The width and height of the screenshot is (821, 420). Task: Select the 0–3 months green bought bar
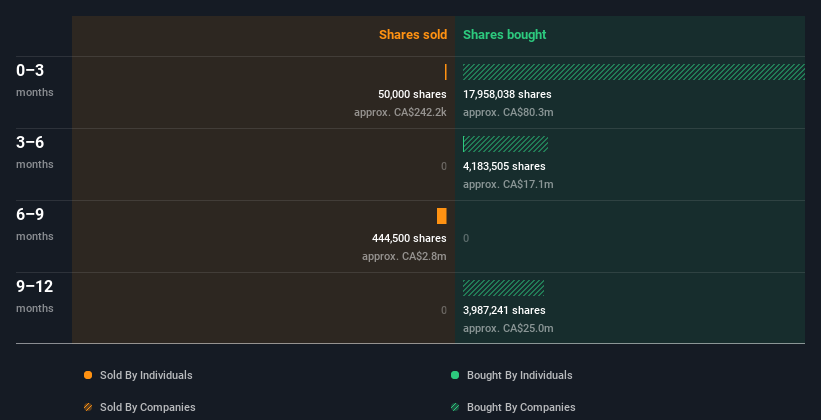coord(634,72)
